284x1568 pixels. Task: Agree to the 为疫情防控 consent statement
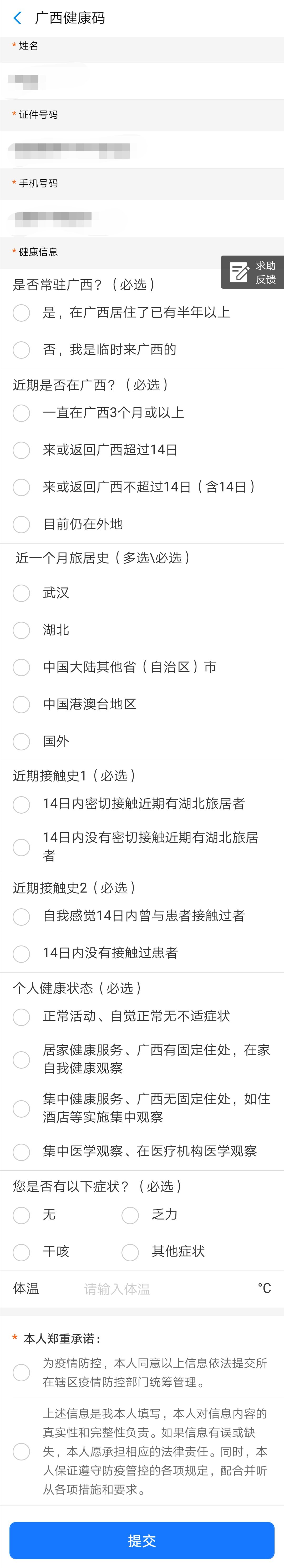(x=21, y=1373)
